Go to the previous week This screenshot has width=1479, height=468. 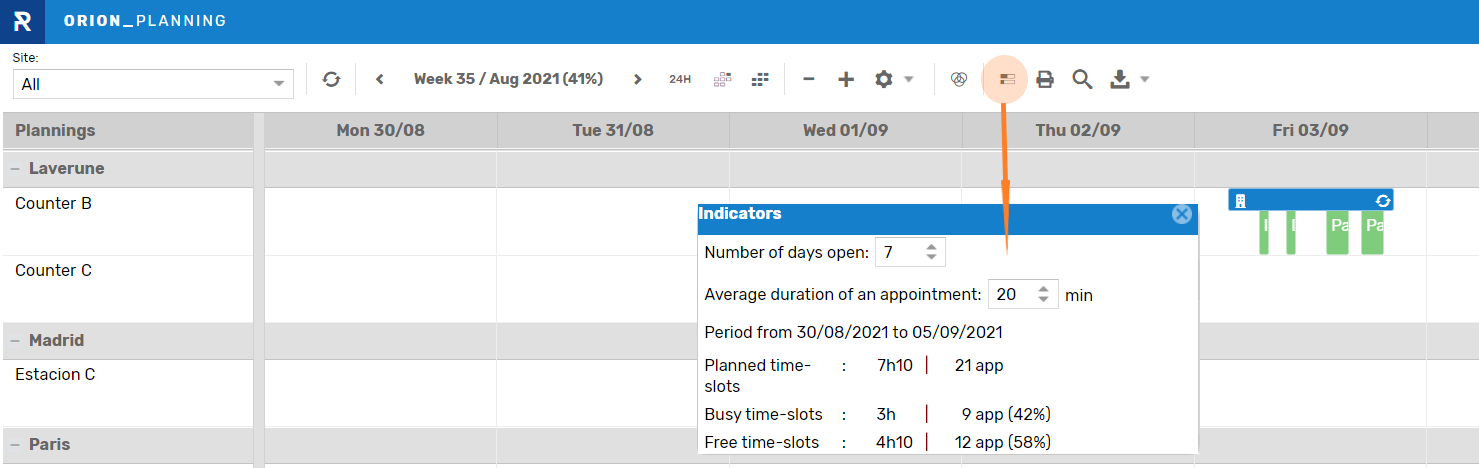coord(380,79)
